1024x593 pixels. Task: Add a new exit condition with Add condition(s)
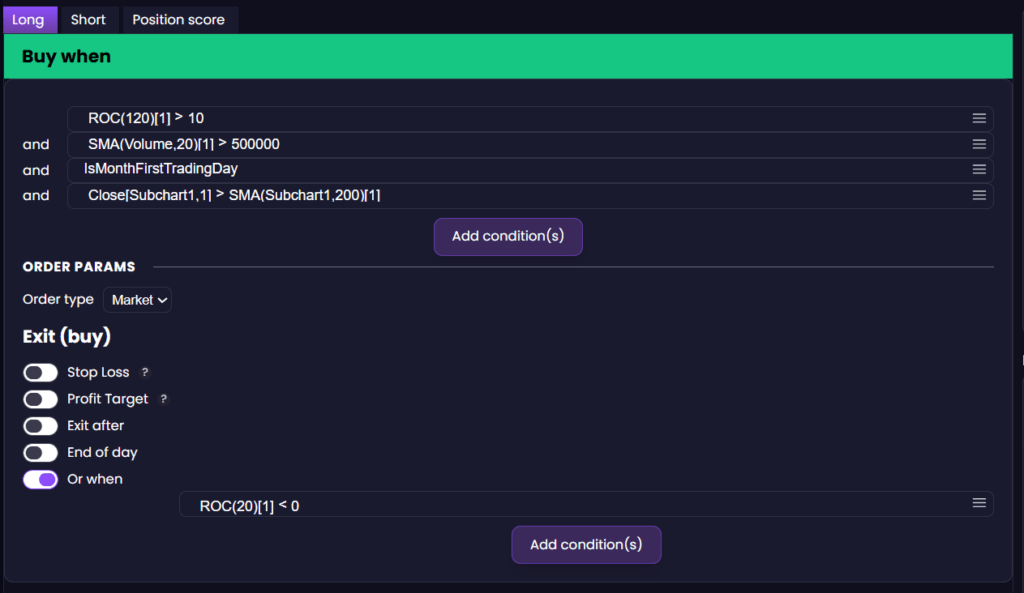586,544
